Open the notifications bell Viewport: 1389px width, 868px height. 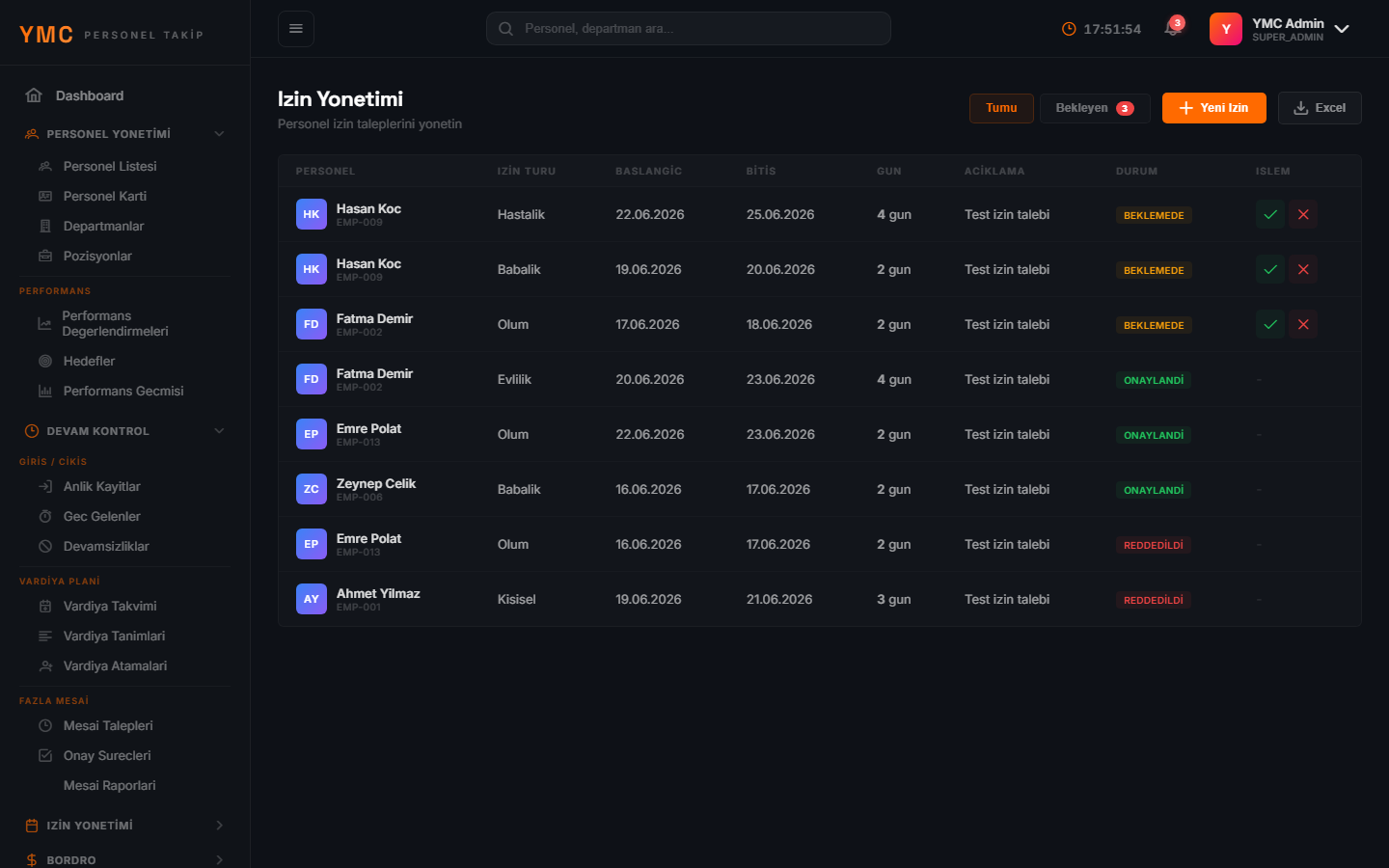[1173, 28]
